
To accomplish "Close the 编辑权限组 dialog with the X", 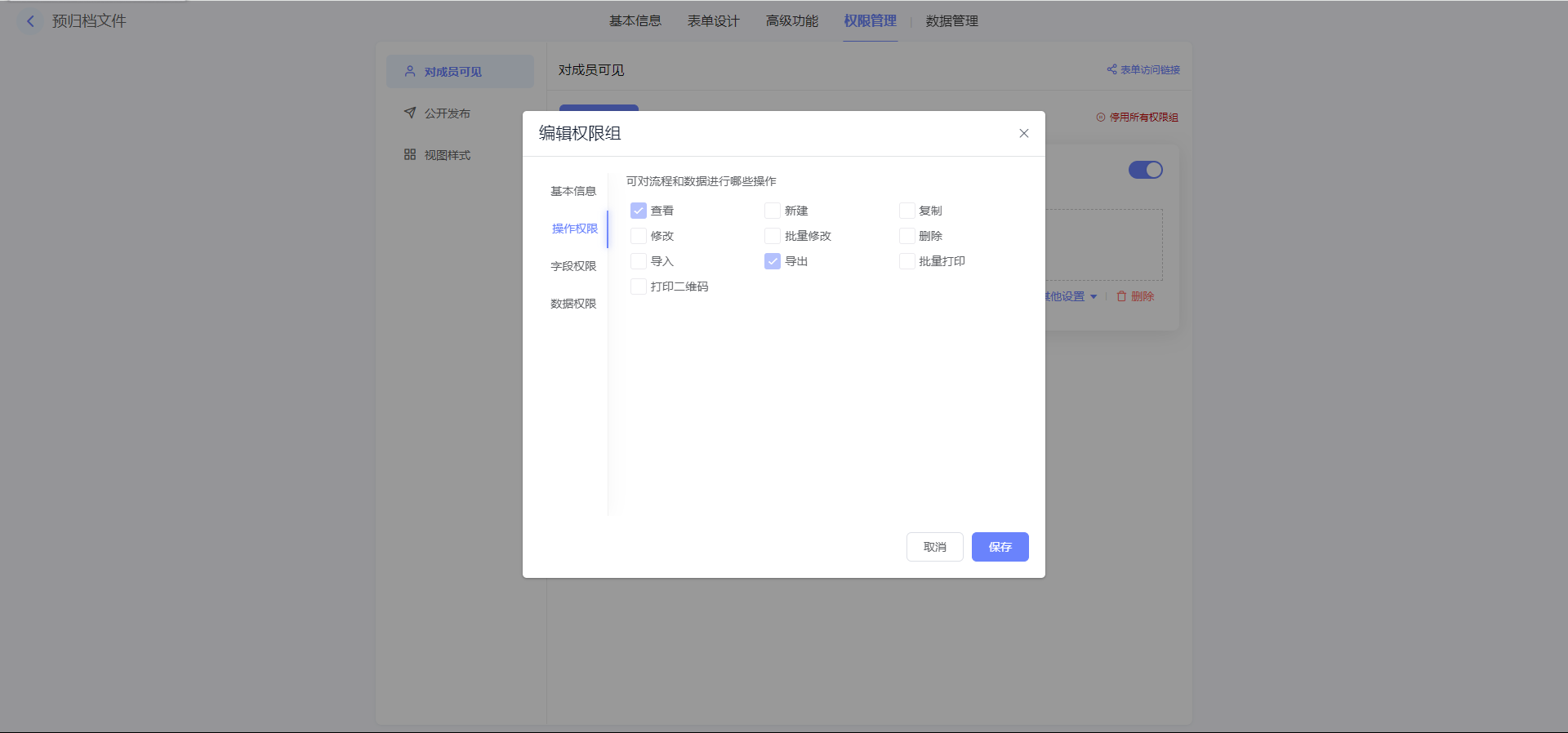I will (1023, 133).
